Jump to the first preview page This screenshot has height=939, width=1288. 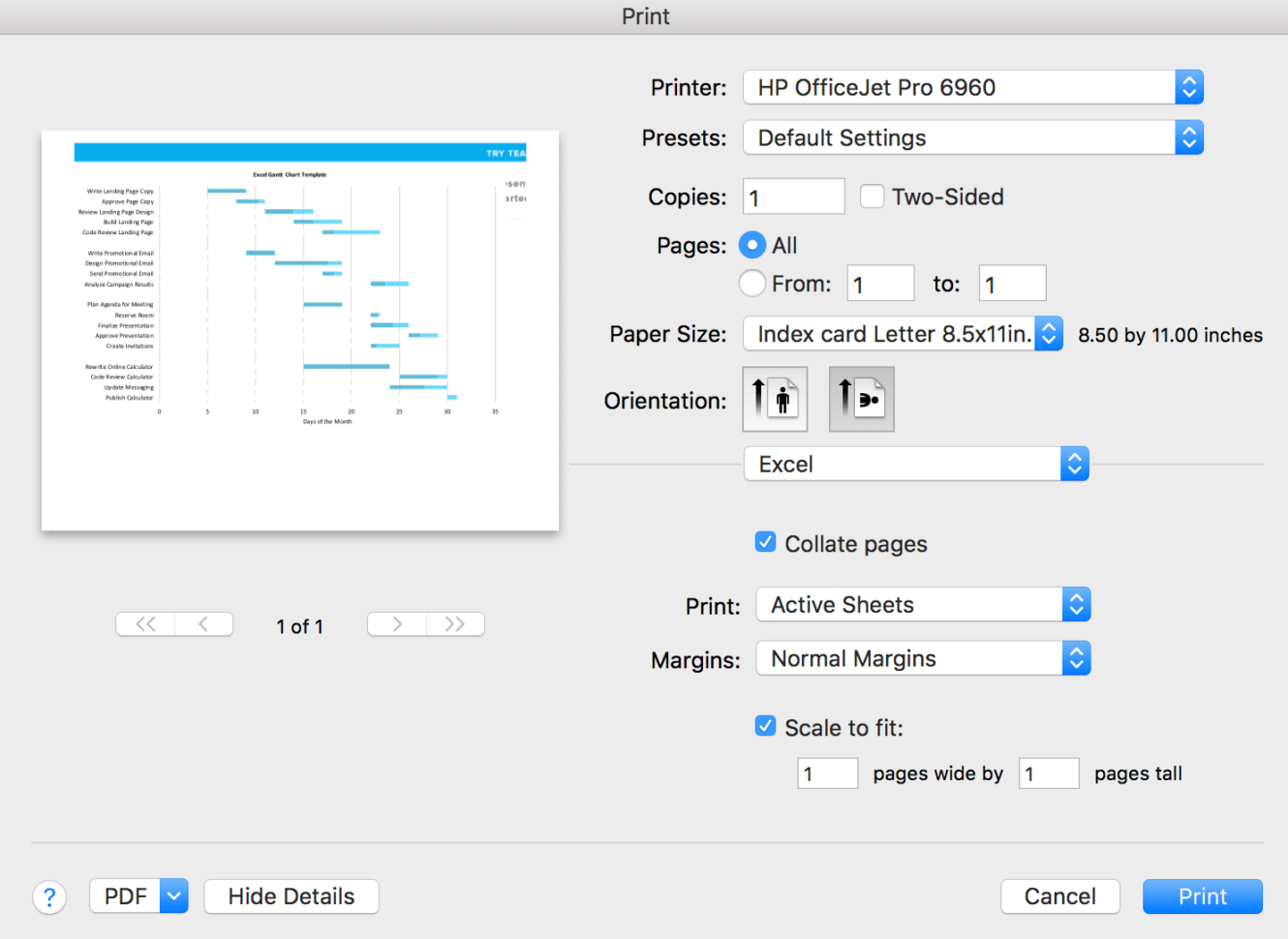point(144,623)
